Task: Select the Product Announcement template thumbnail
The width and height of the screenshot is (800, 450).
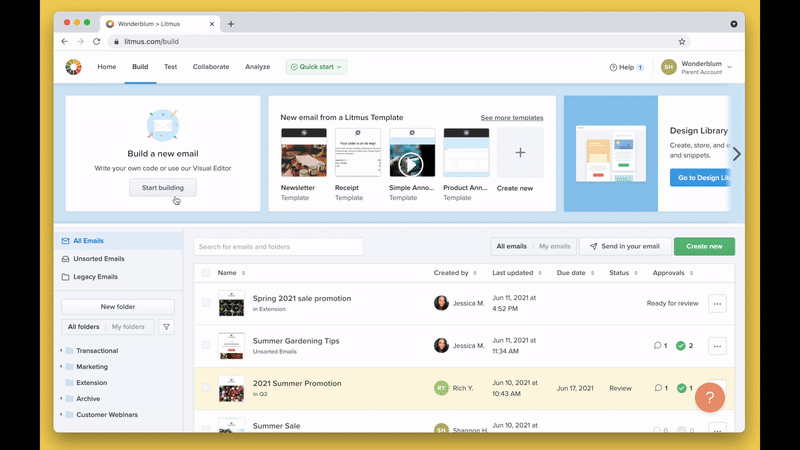Action: [466, 153]
